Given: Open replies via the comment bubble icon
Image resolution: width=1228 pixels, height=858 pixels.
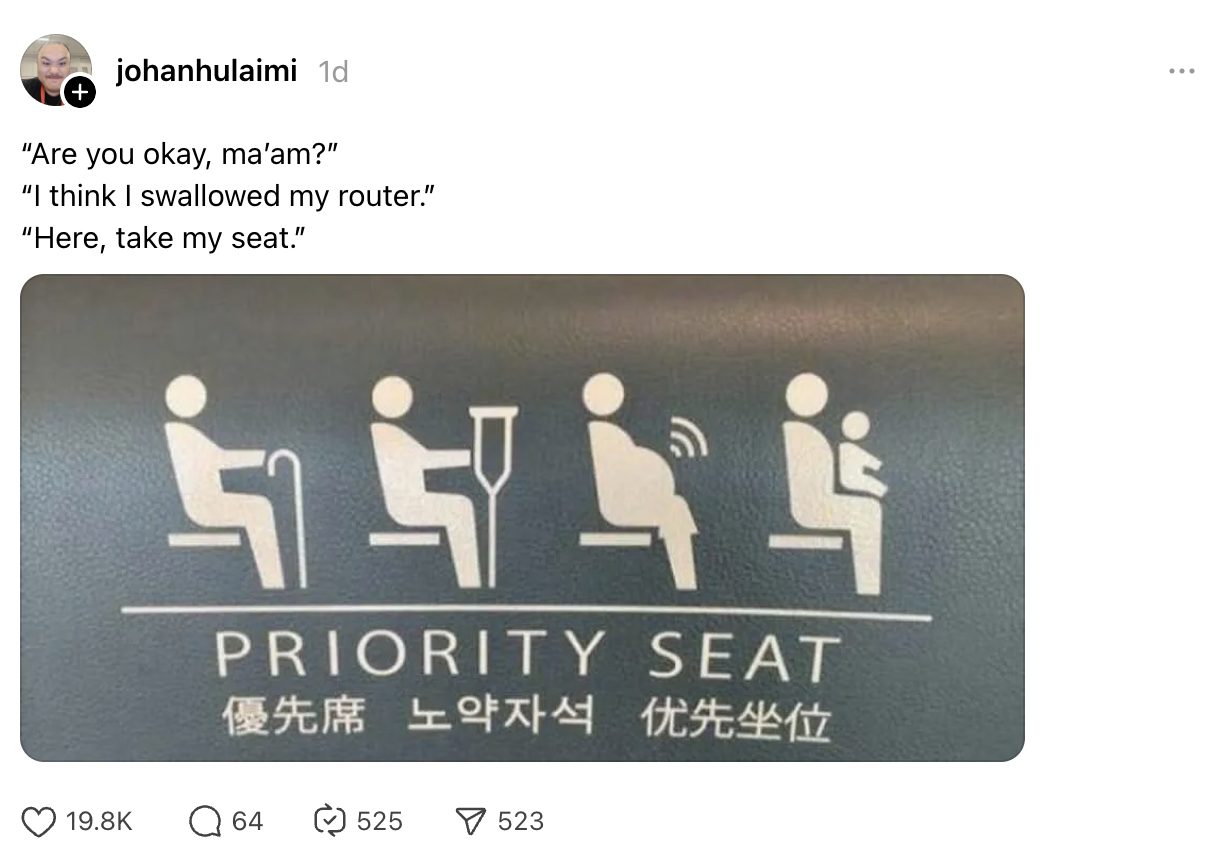Looking at the screenshot, I should coord(205,822).
